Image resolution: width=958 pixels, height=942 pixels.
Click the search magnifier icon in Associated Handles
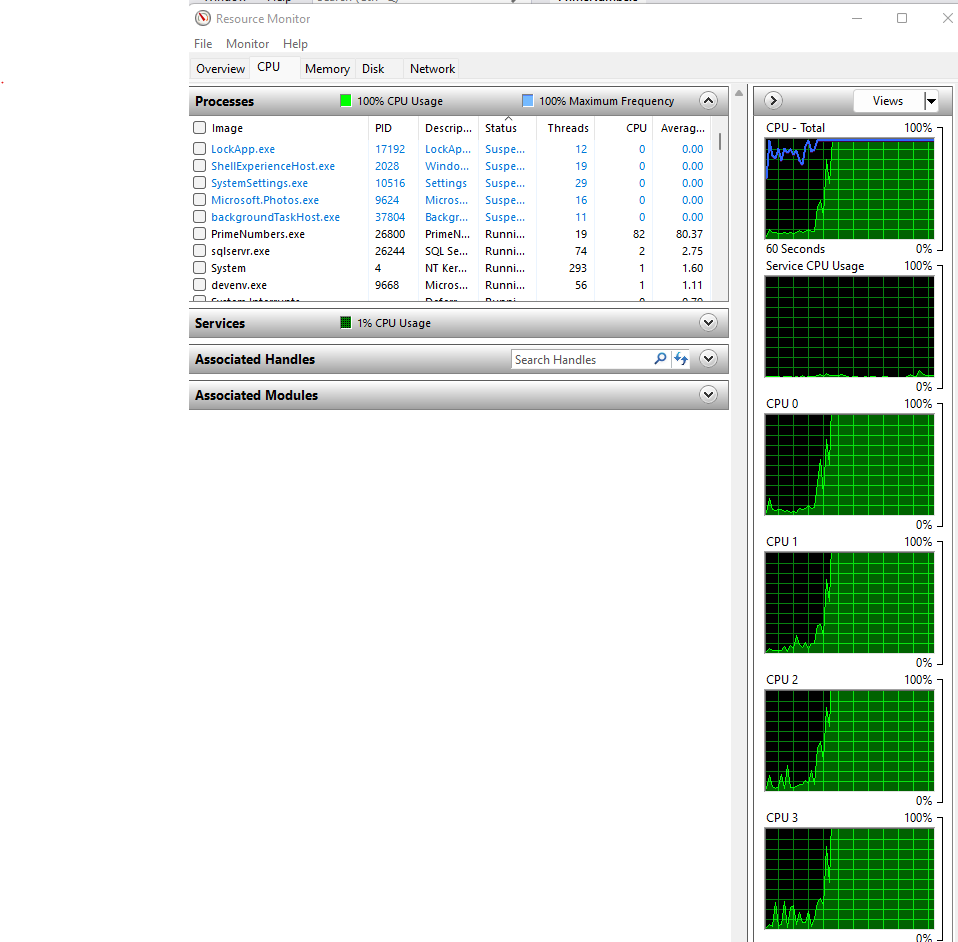(x=660, y=359)
